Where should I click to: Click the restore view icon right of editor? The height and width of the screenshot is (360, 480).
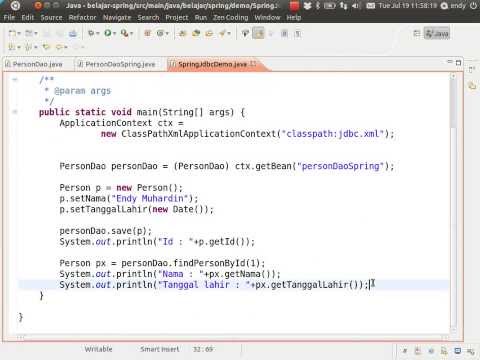[472, 70]
